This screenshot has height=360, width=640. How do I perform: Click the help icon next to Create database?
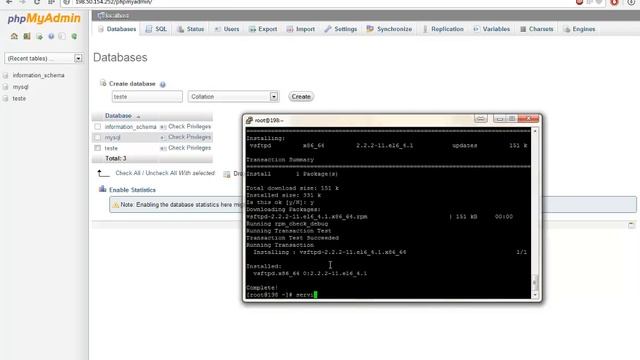(x=162, y=84)
